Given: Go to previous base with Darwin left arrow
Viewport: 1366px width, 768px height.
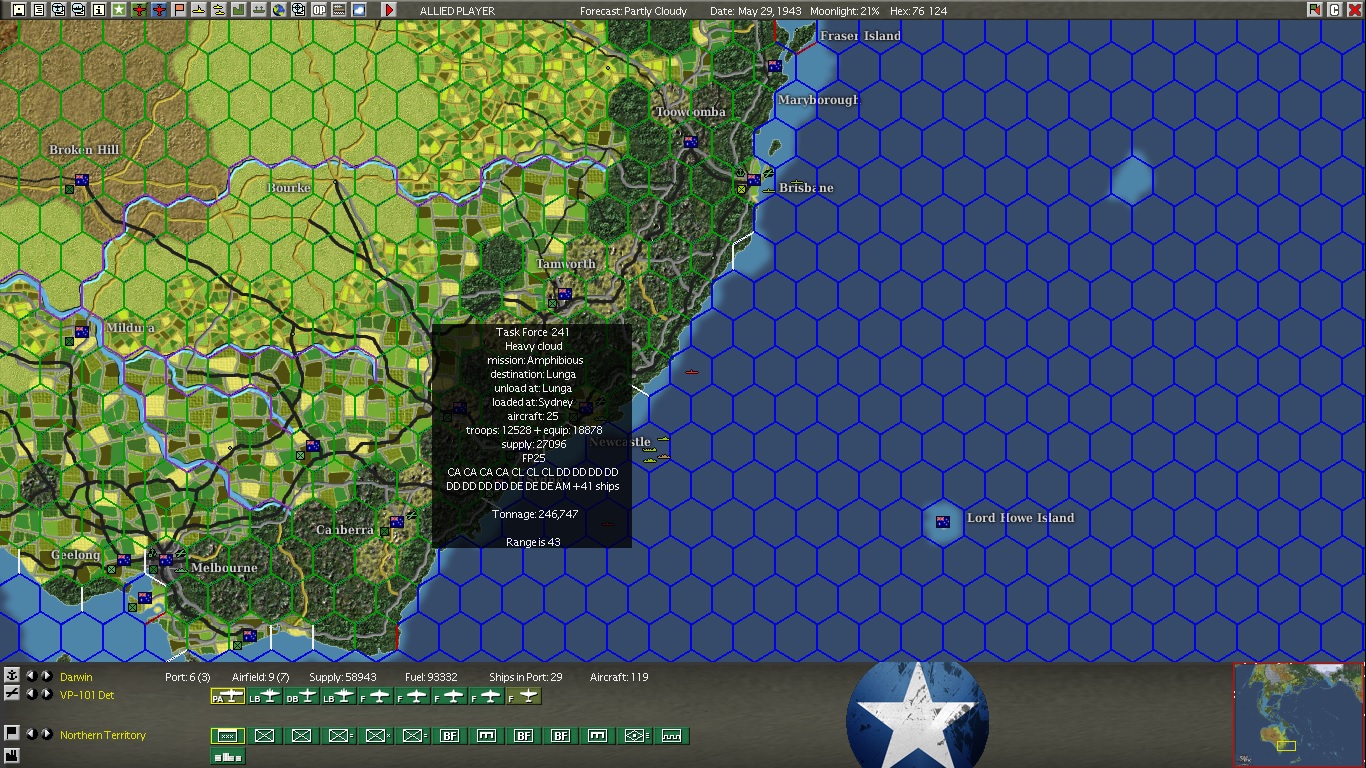Looking at the screenshot, I should click(31, 677).
